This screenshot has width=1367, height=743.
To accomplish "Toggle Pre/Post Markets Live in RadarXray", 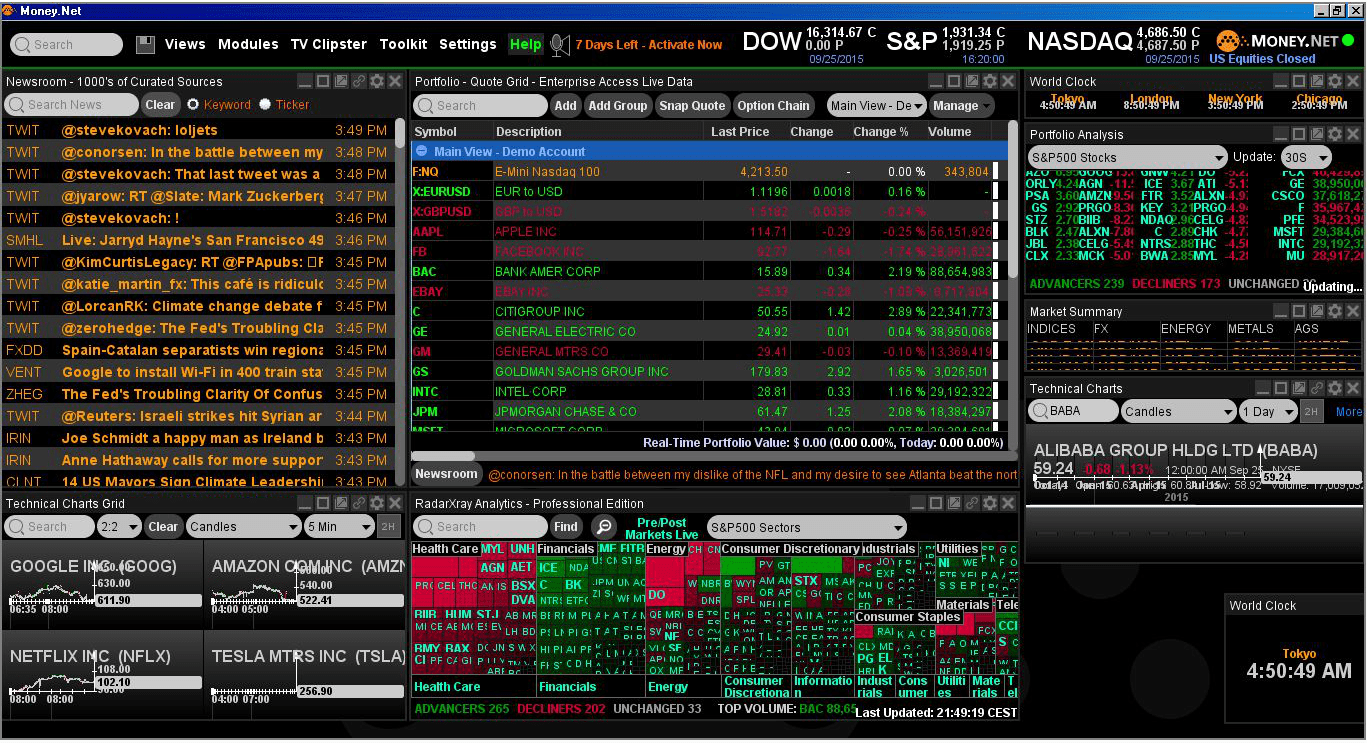I will pos(661,528).
